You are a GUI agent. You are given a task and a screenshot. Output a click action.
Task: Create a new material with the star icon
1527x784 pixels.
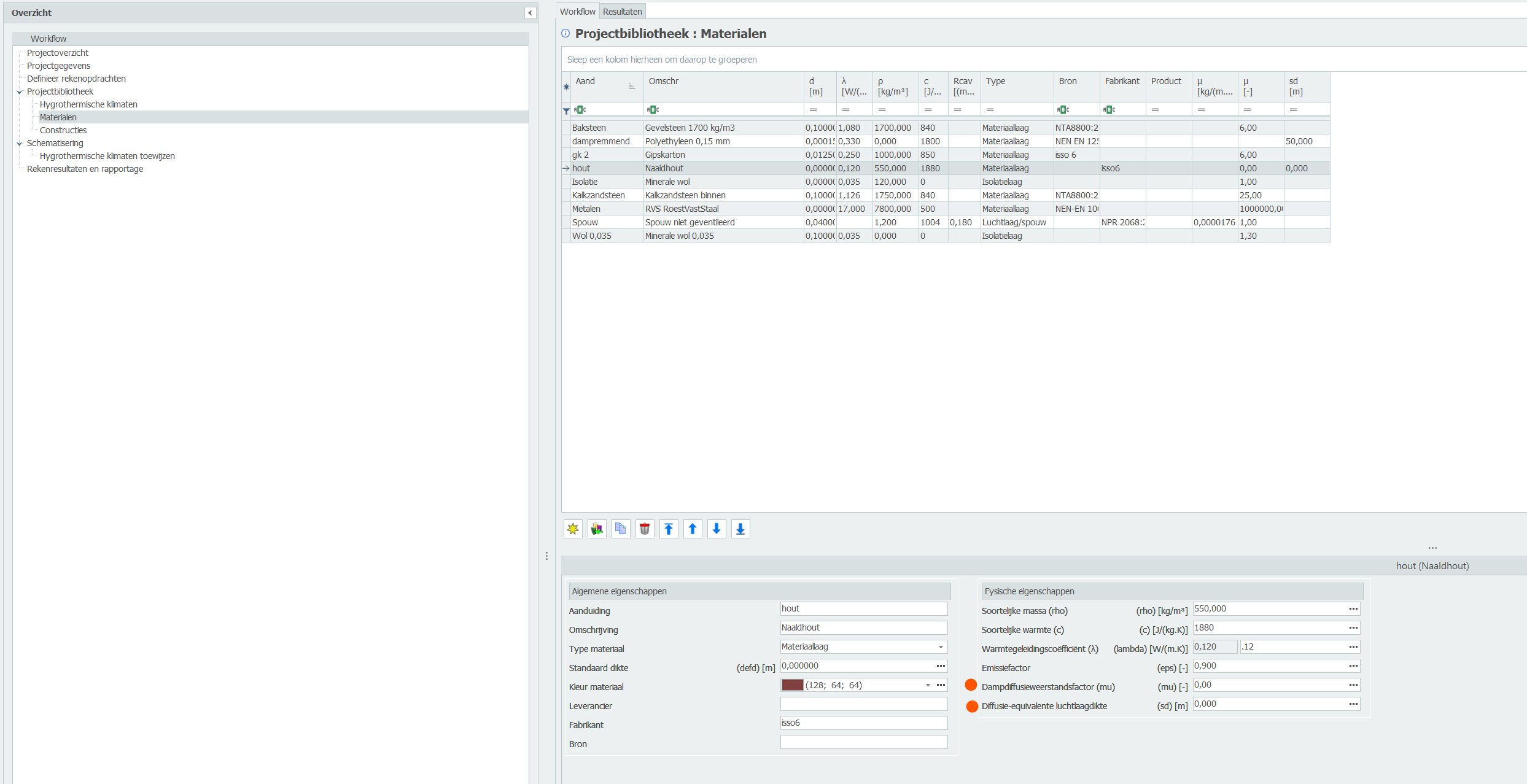pyautogui.click(x=573, y=529)
